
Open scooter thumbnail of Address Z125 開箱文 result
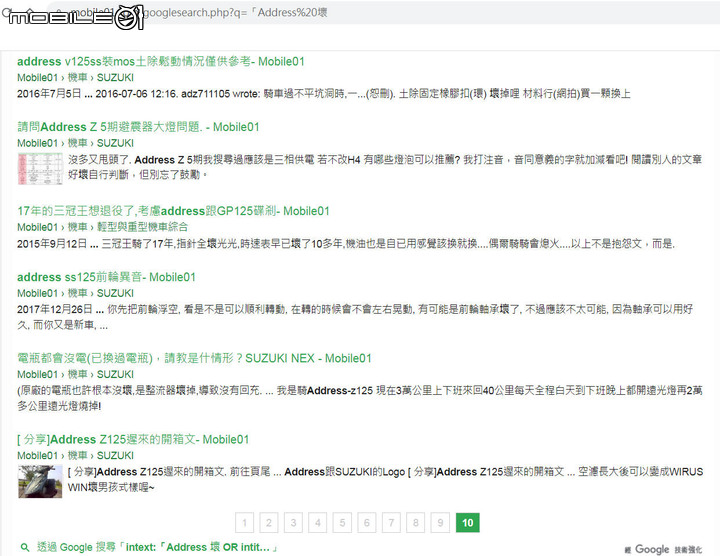pos(40,482)
